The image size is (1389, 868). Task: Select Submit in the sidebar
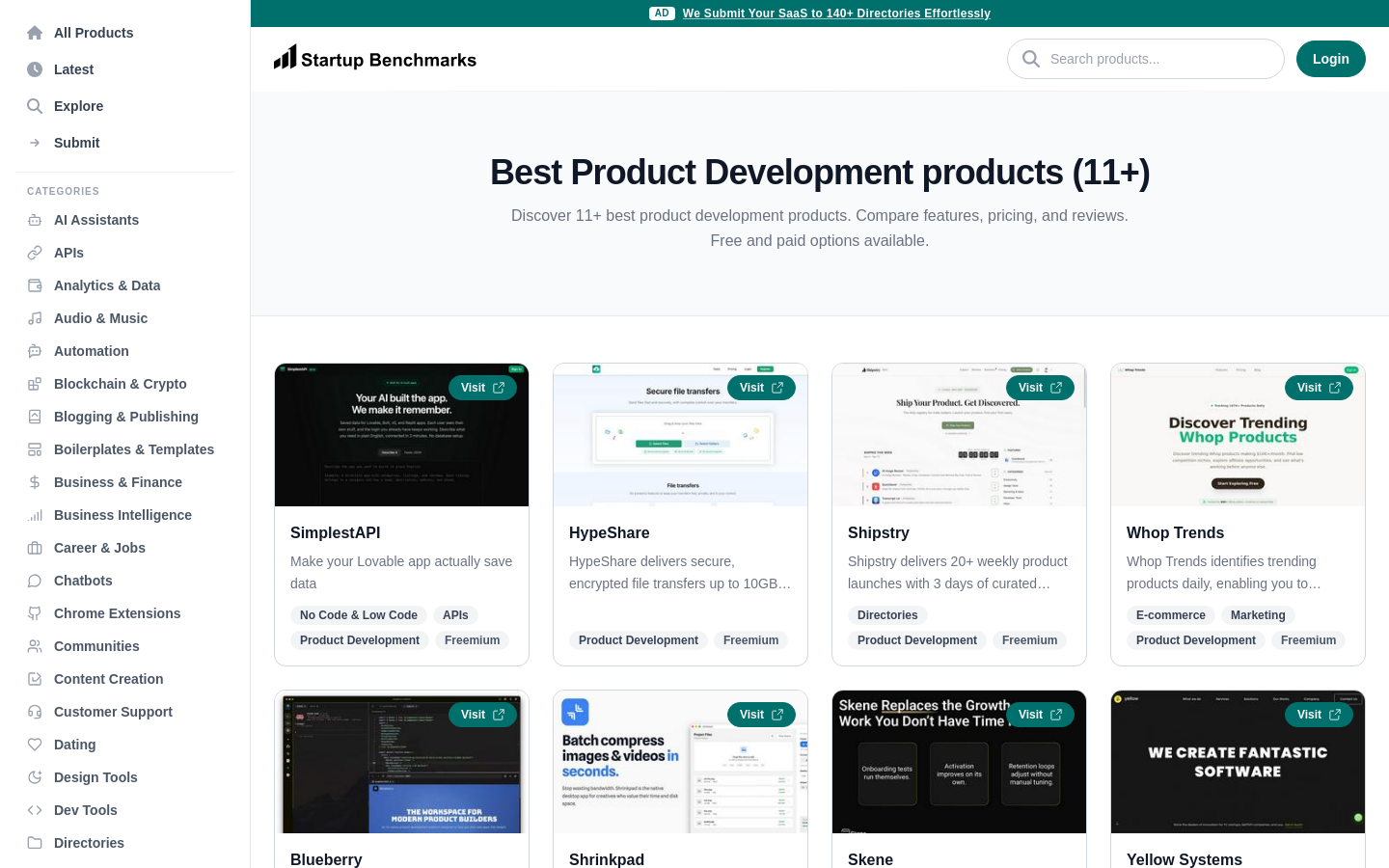125,143
